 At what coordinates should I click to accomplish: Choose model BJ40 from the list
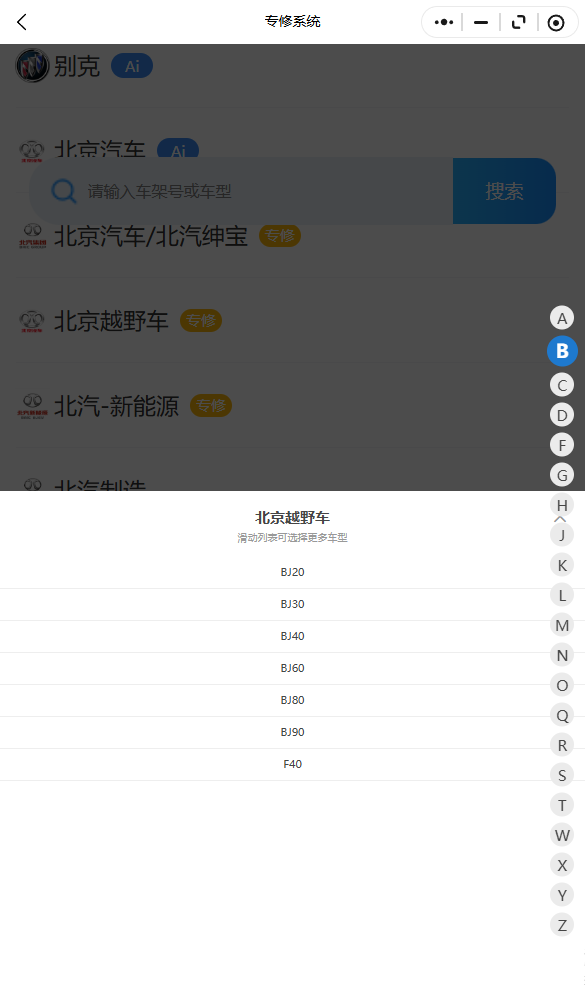pyautogui.click(x=292, y=636)
